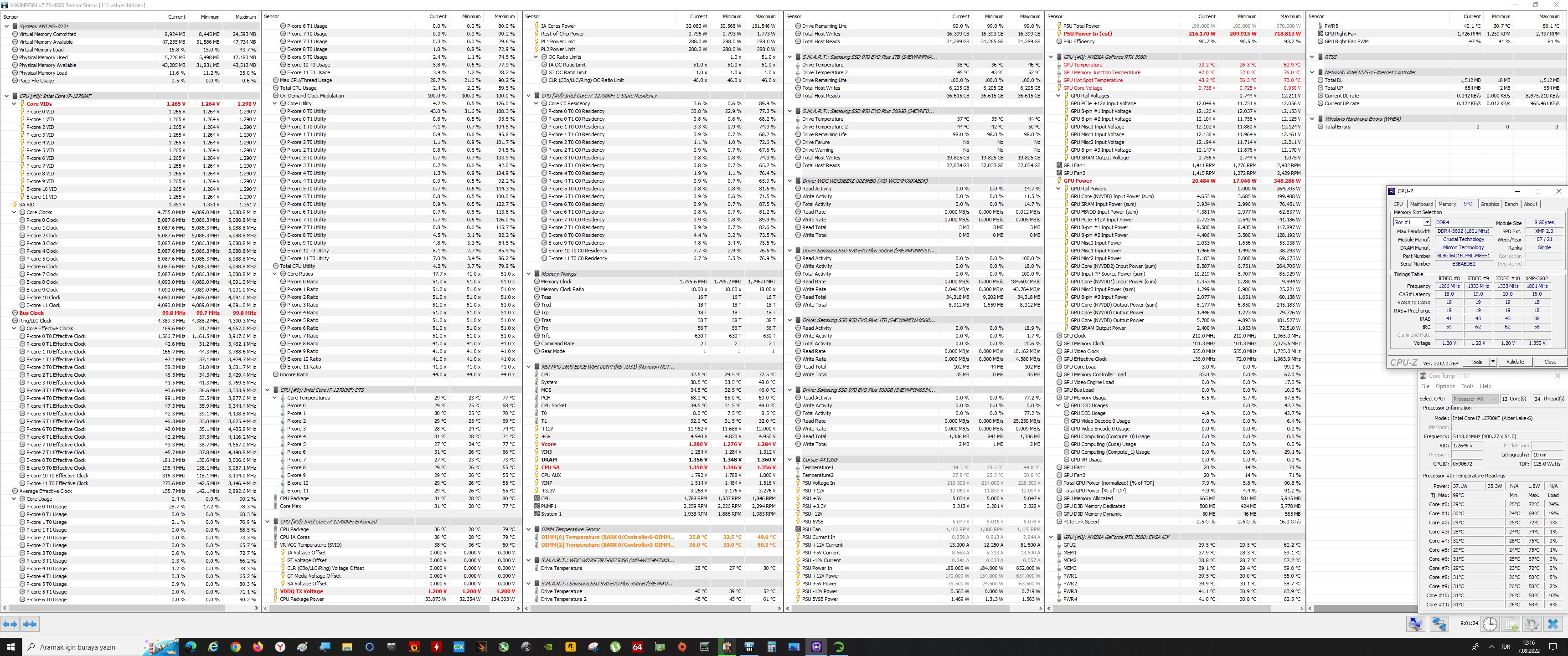Open Core Temp File menu
This screenshot has height=656, width=1568.
point(1425,386)
